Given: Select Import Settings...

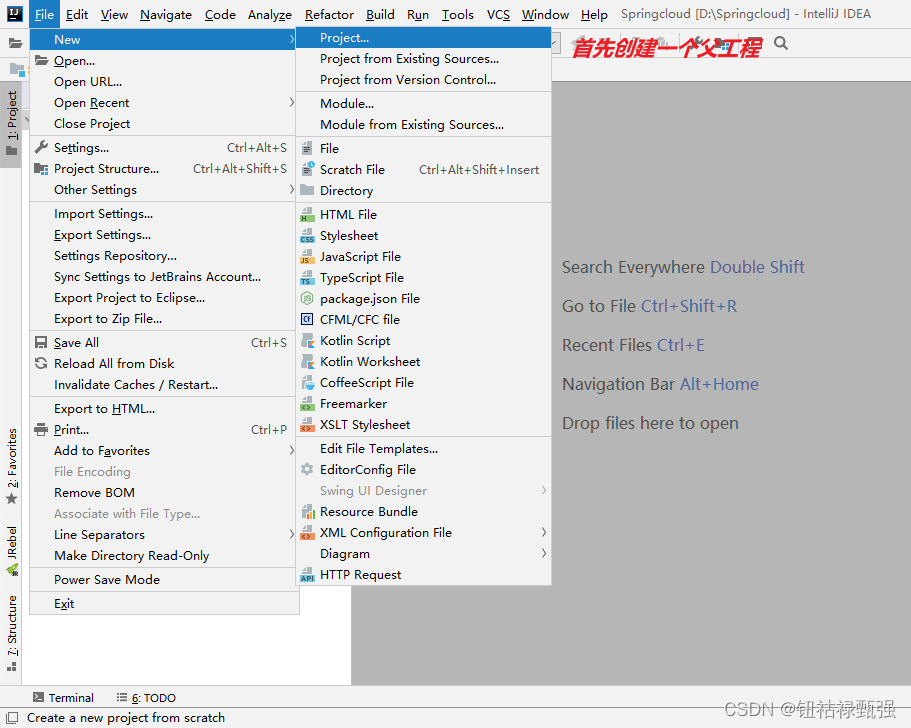Looking at the screenshot, I should point(163,214).
